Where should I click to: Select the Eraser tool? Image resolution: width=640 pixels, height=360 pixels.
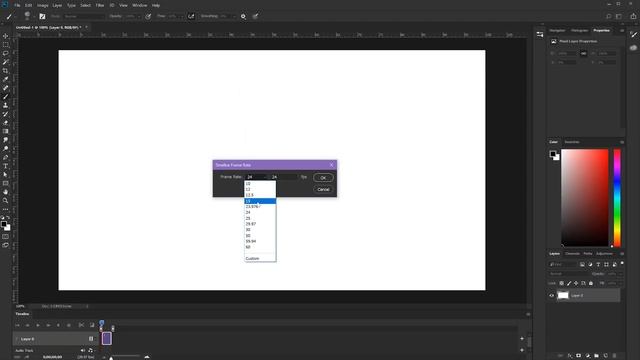coord(6,122)
